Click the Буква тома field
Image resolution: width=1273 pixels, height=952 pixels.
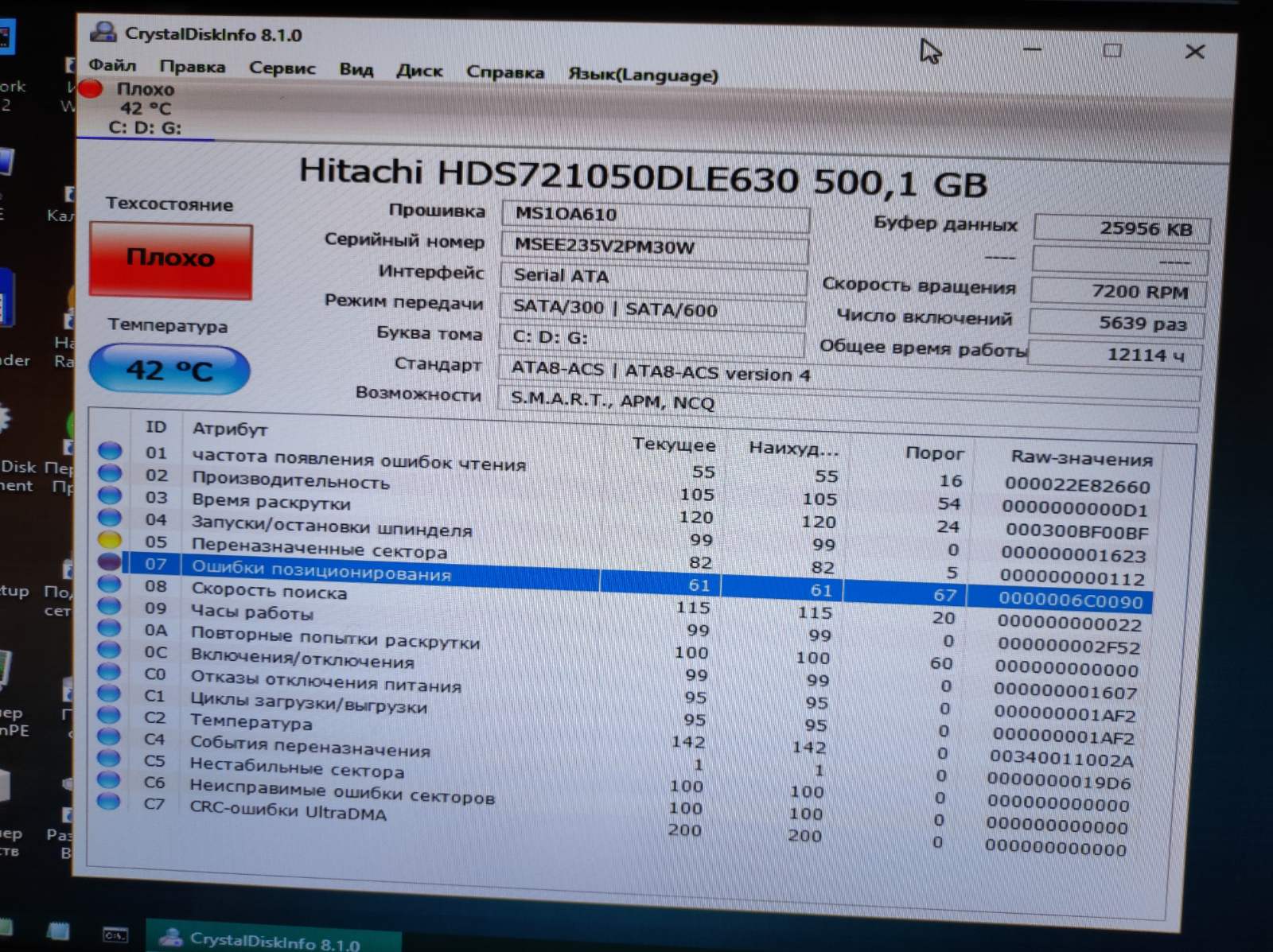[x=652, y=340]
